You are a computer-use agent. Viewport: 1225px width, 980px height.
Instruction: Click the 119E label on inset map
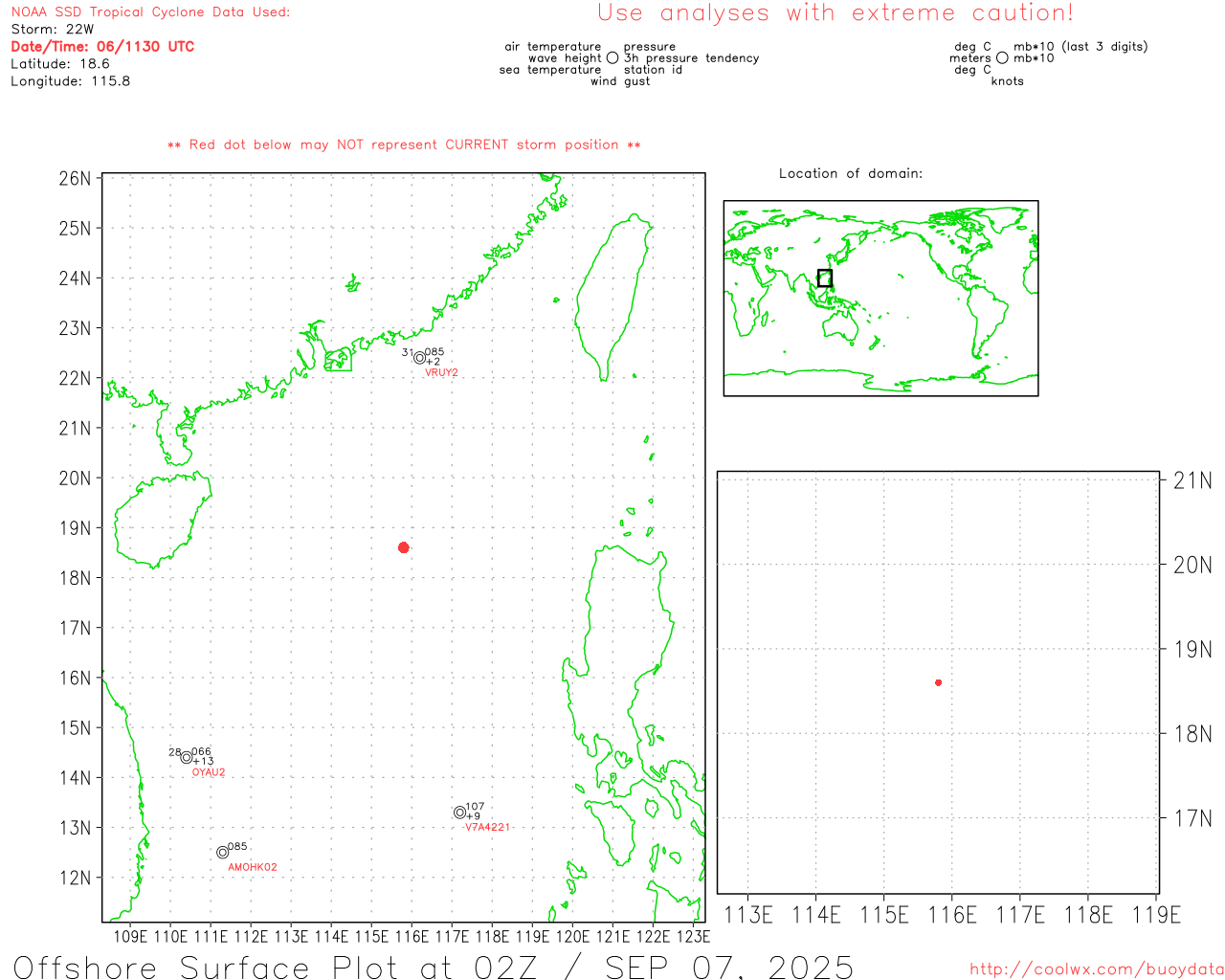pyautogui.click(x=1156, y=915)
